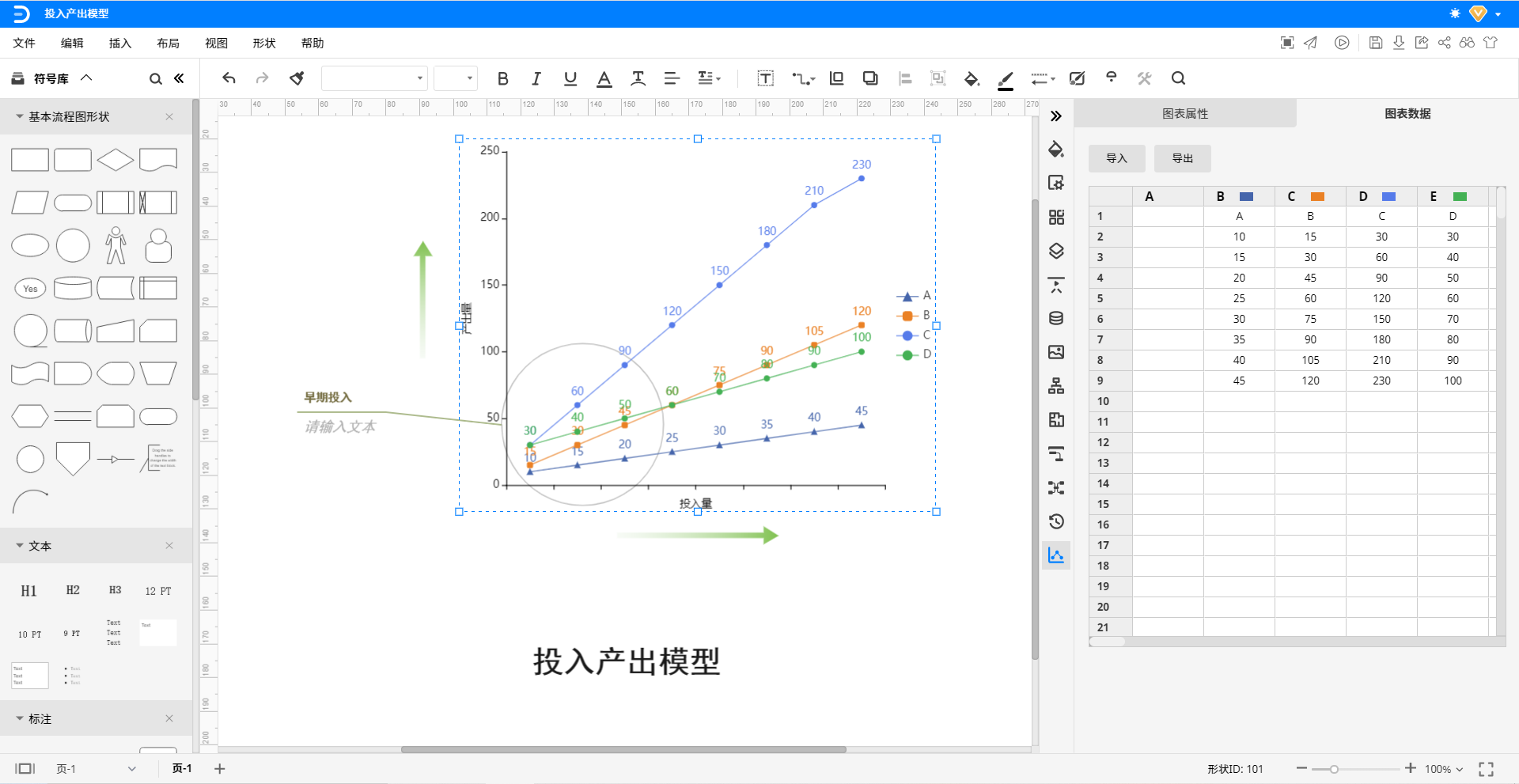Search the symbol library
The image size is (1519, 784).
155,78
